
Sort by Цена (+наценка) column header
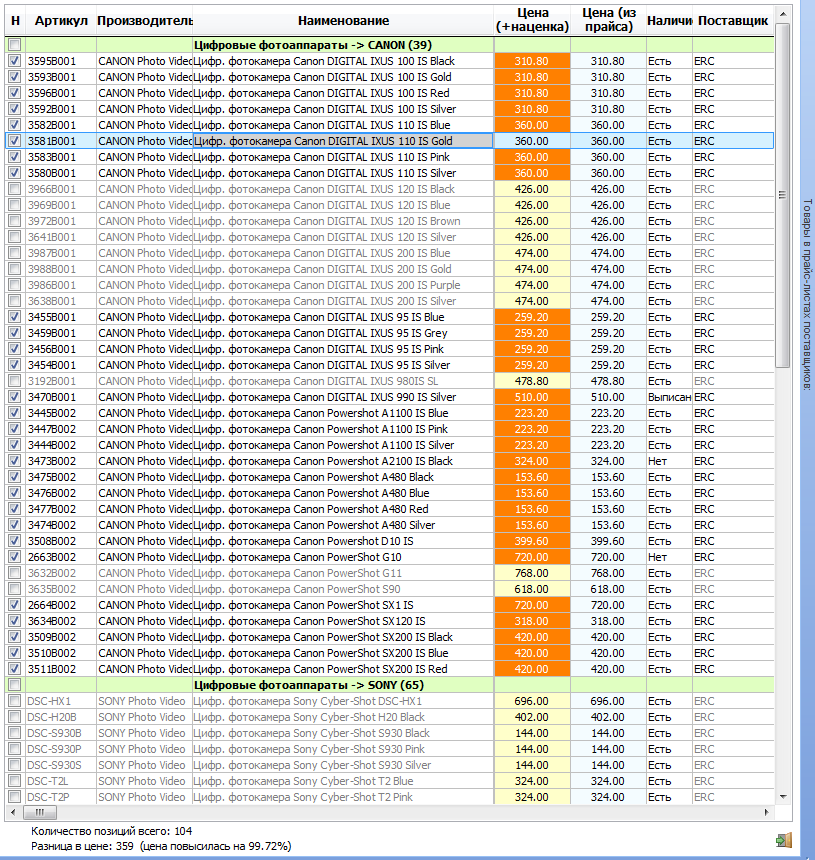532,21
